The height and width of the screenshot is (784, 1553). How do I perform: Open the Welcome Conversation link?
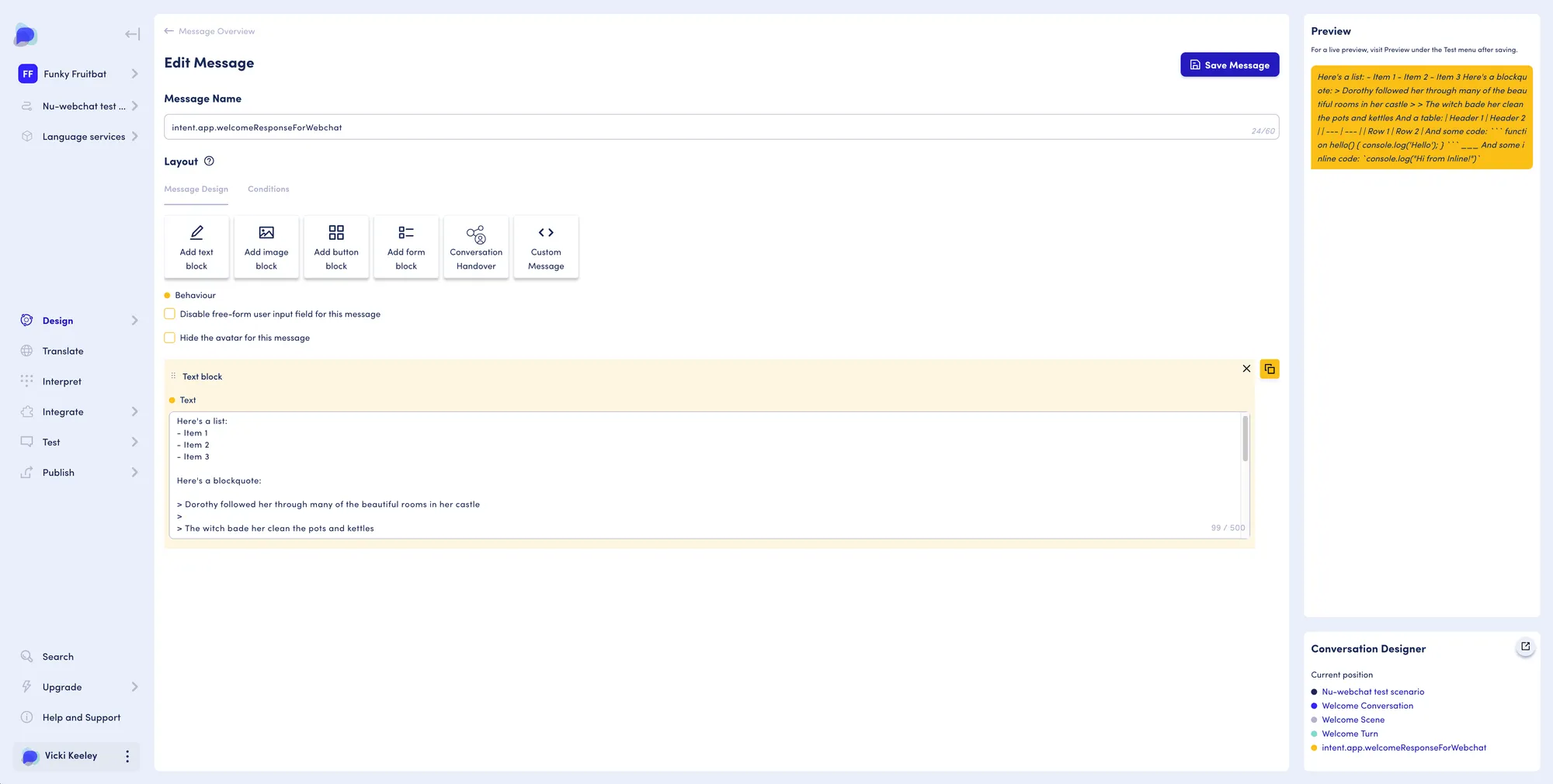pos(1367,706)
